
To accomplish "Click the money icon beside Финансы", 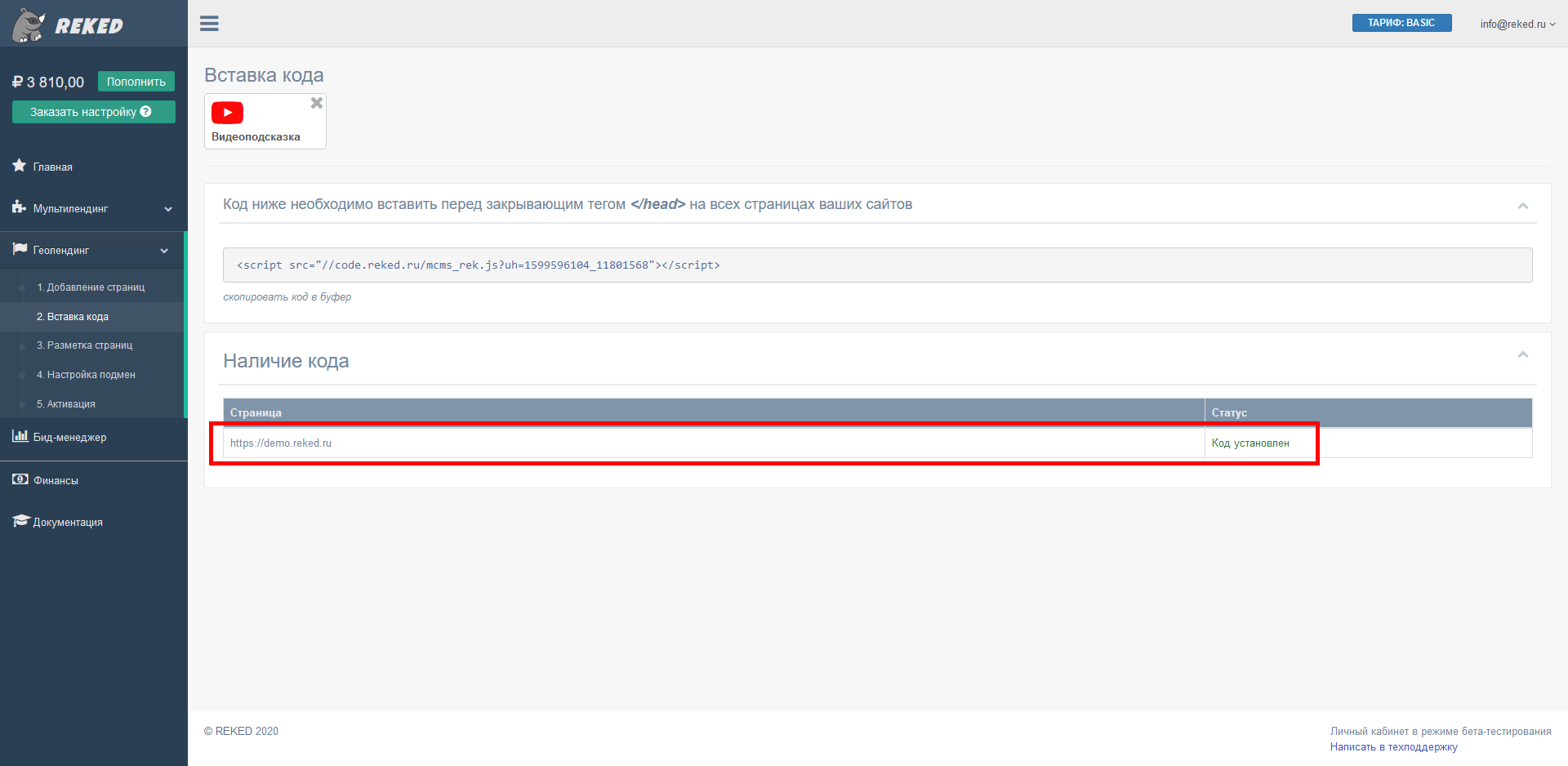I will tap(20, 479).
